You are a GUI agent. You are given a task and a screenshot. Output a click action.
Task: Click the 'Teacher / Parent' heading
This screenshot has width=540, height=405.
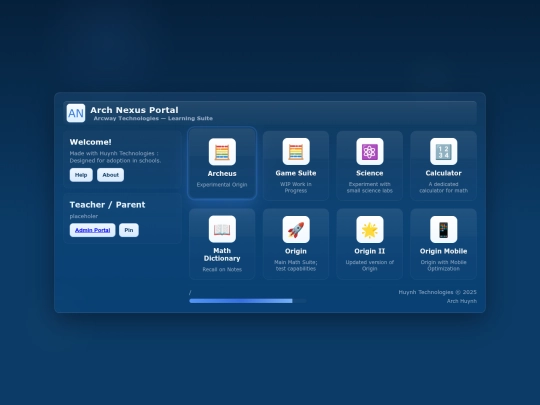pyautogui.click(x=107, y=205)
